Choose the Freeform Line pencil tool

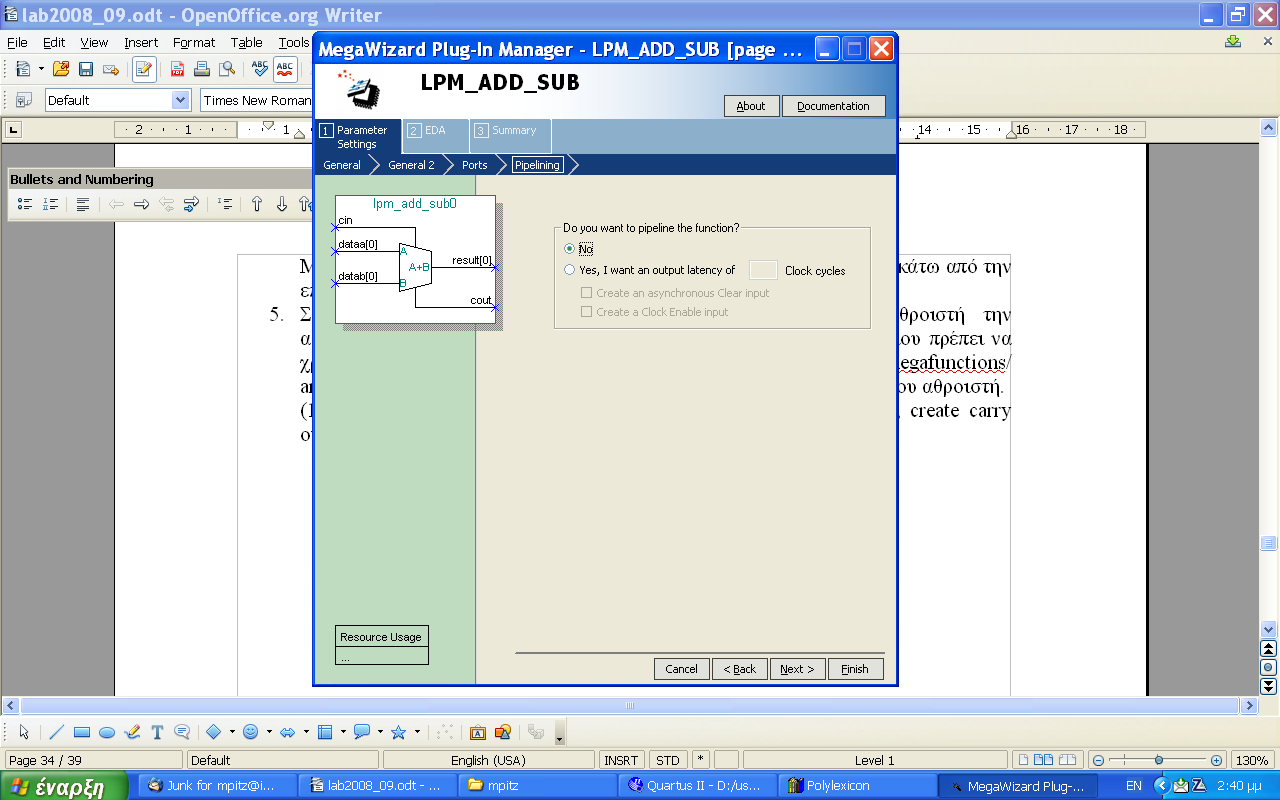click(x=132, y=732)
